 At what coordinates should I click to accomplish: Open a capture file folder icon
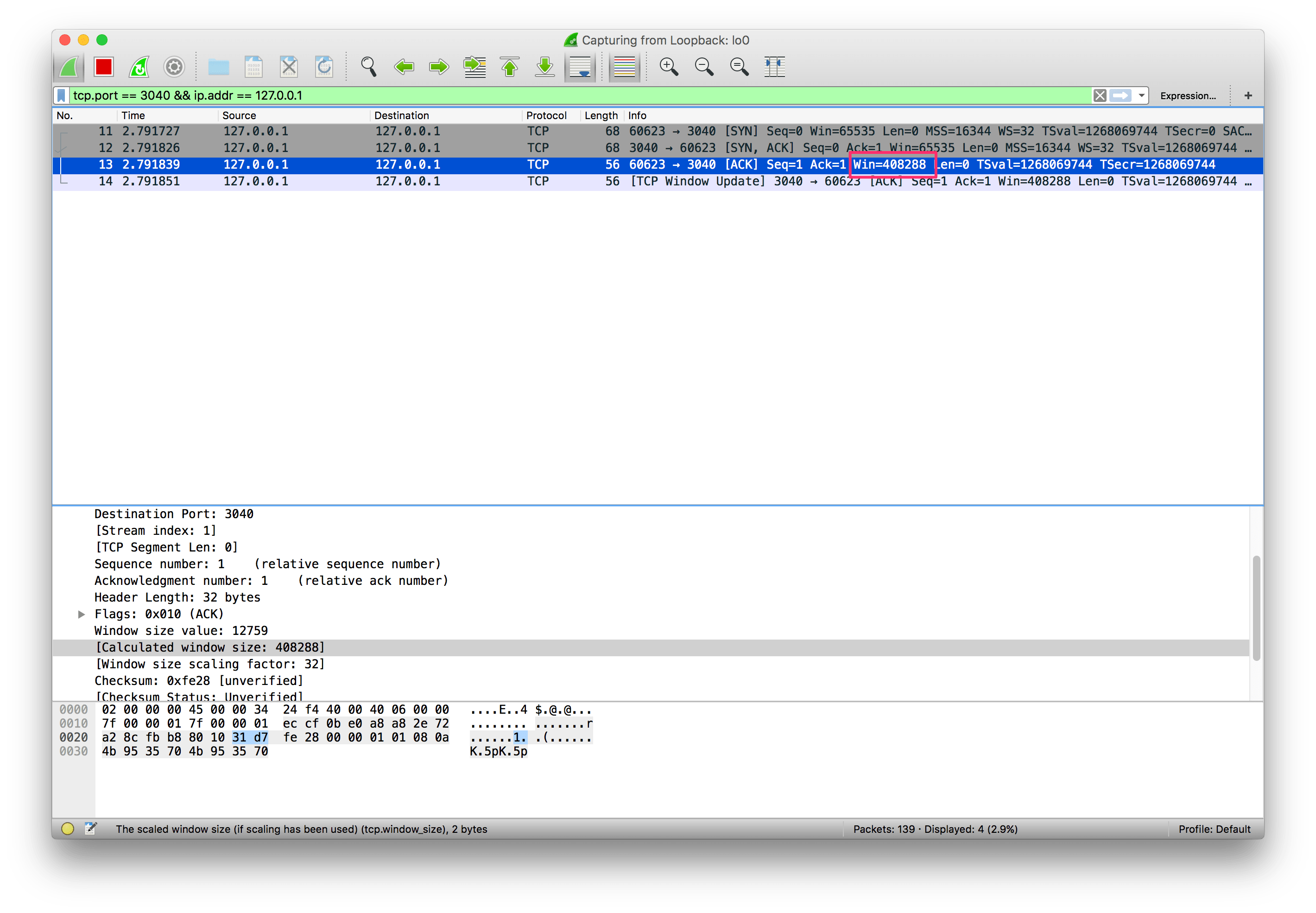pos(218,67)
